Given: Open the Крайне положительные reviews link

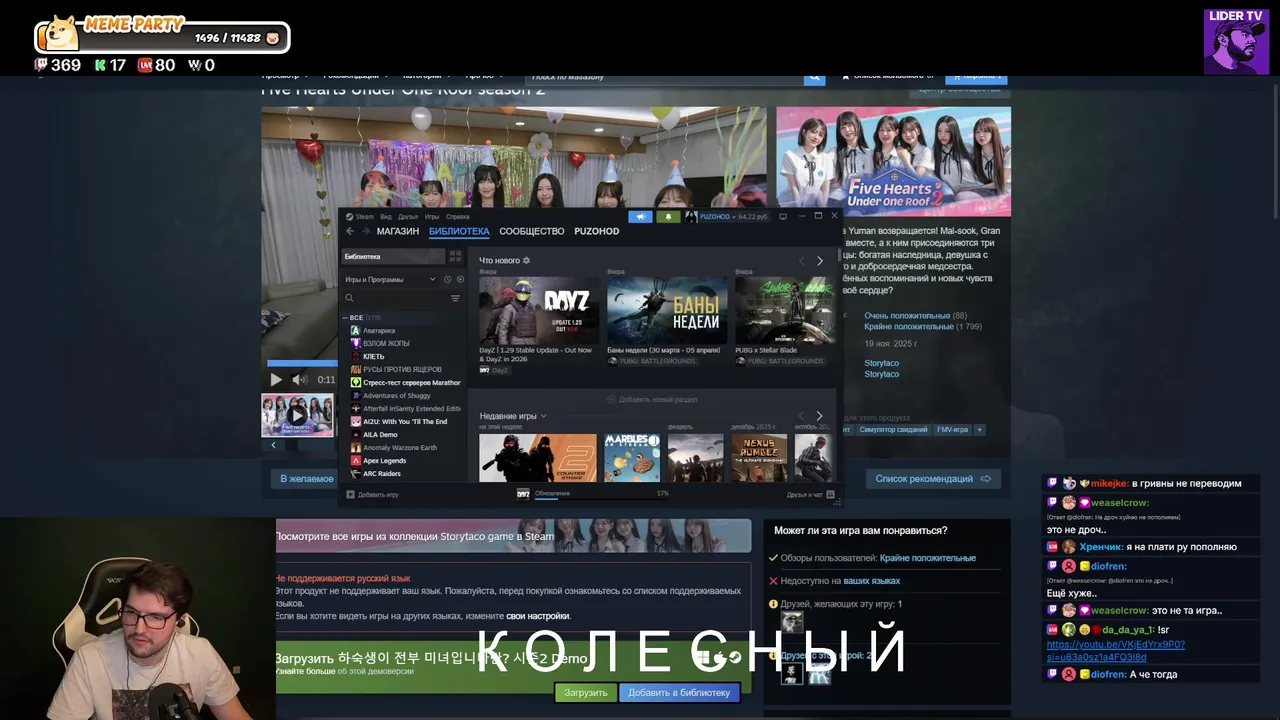Looking at the screenshot, I should [908, 327].
